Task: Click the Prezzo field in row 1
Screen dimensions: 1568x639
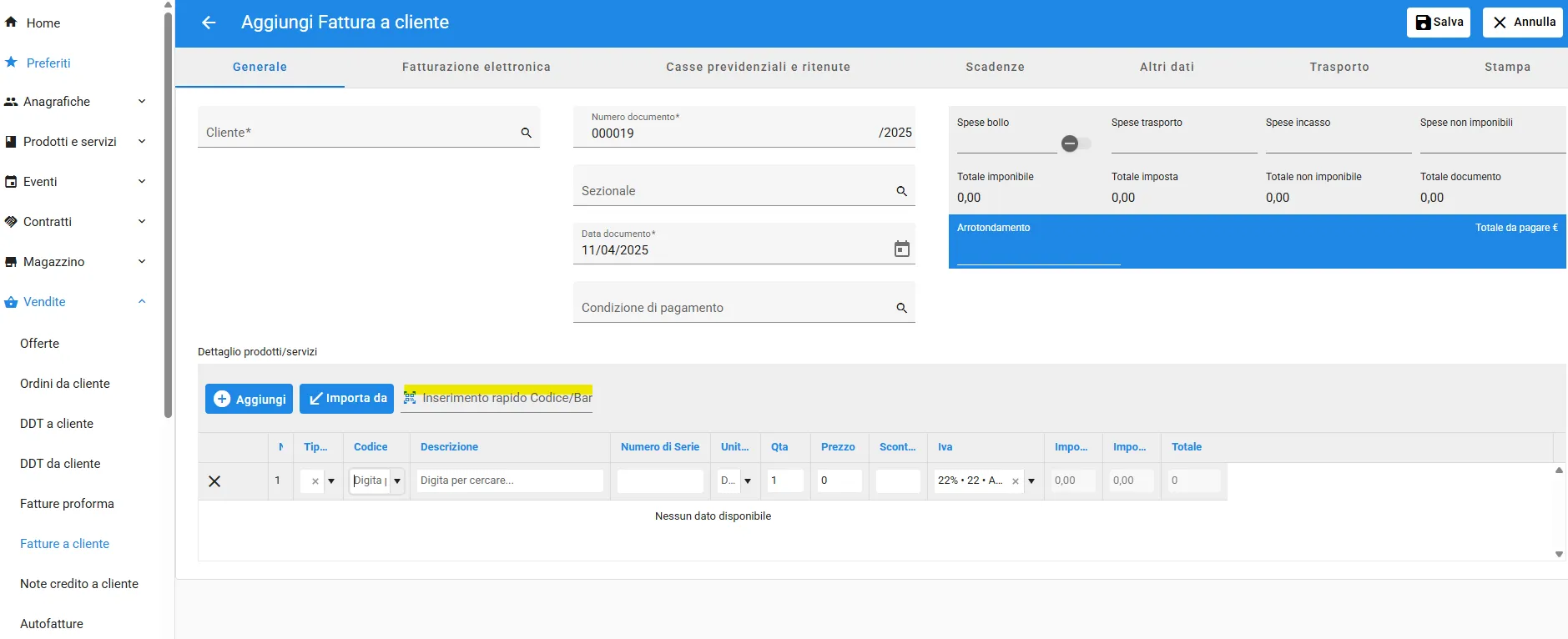Action: [839, 481]
